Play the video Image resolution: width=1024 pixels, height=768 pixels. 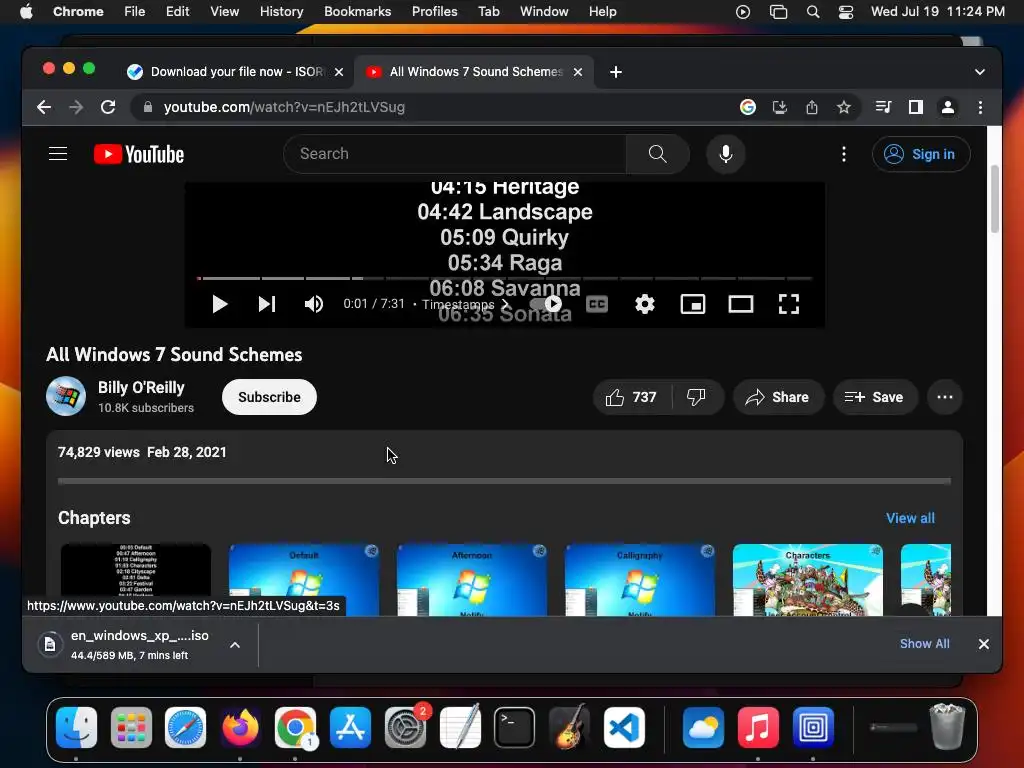219,304
